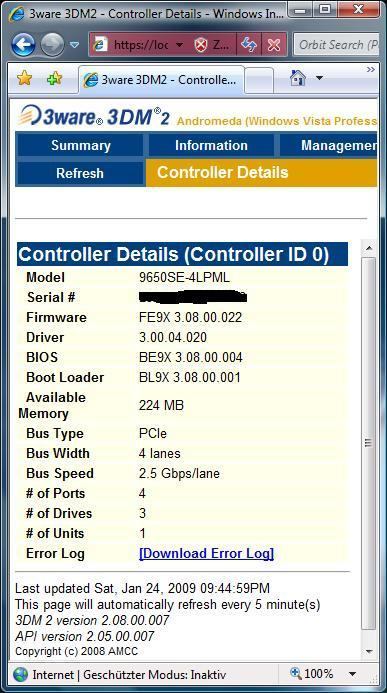Click the Download Error Log link
This screenshot has width=387, height=693.
click(x=206, y=553)
